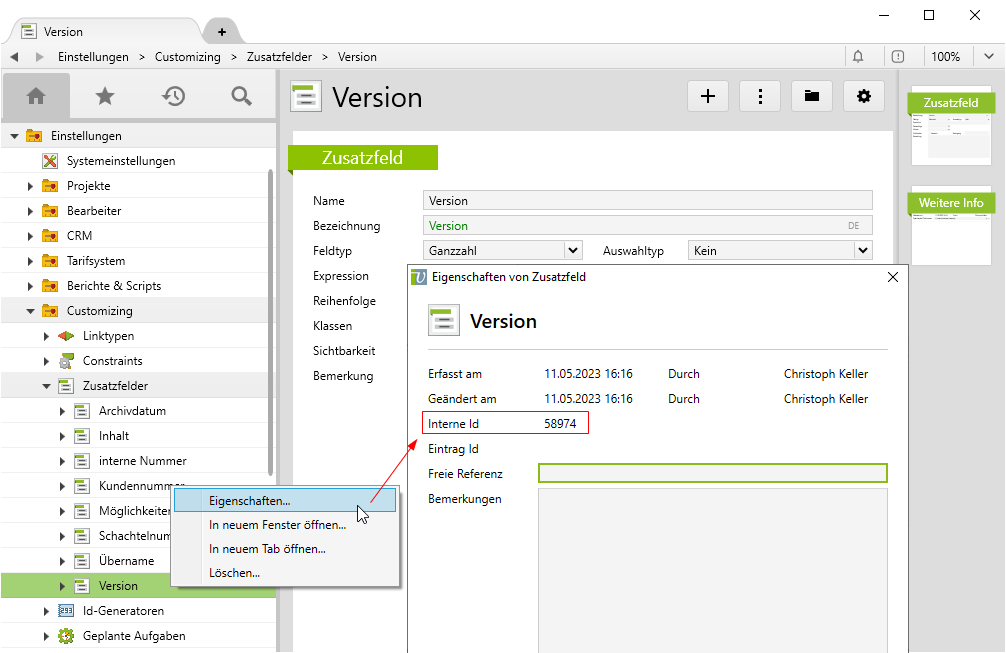The image size is (1006, 653).
Task: Select Eigenschaften in the context menu
Action: tap(250, 500)
